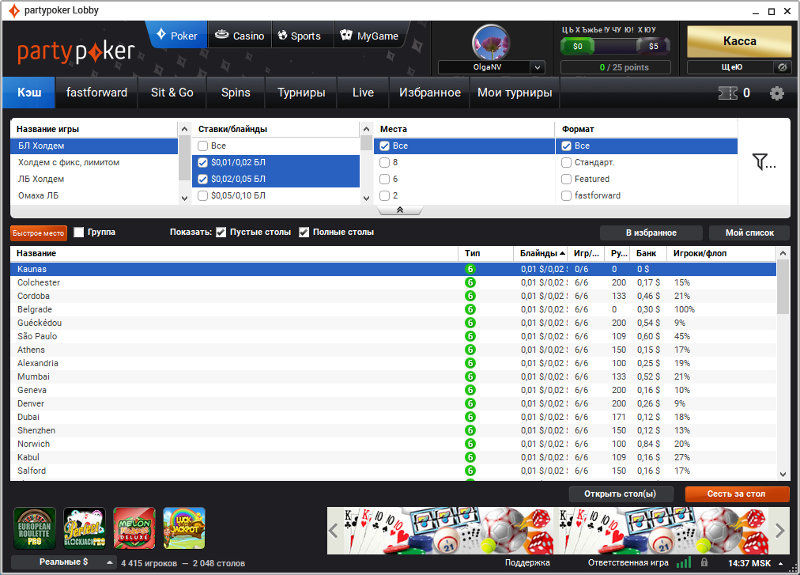This screenshot has width=800, height=575.
Task: Click the 0 / 25 points progress bar
Action: coord(616,67)
